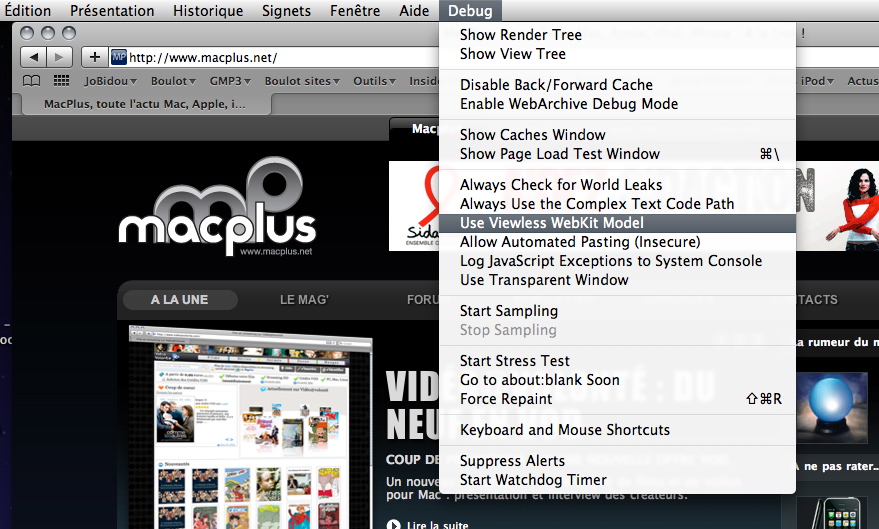
Task: Choose Force Repaint
Action: pos(617,399)
